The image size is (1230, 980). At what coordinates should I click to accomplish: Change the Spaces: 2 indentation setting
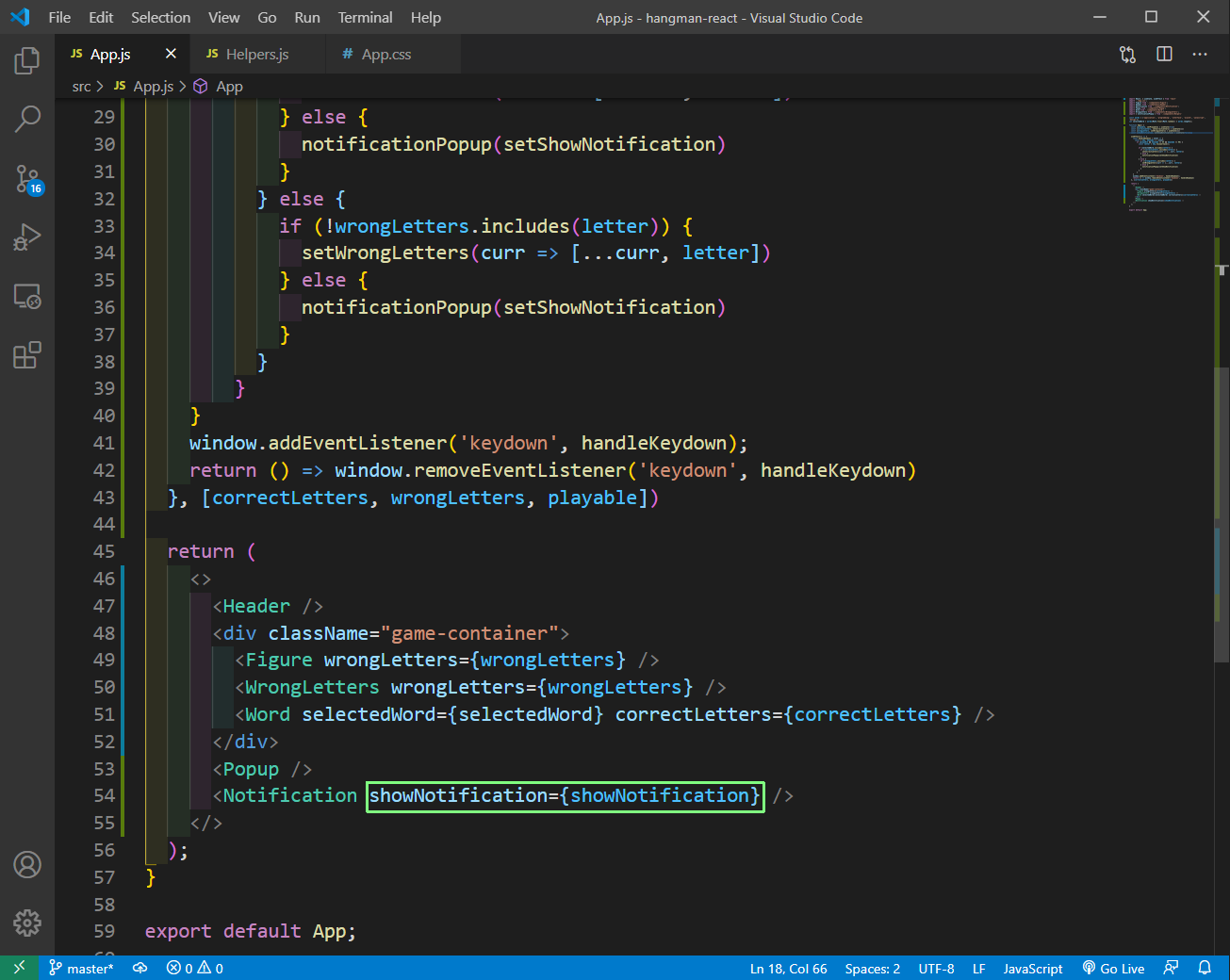pos(872,968)
